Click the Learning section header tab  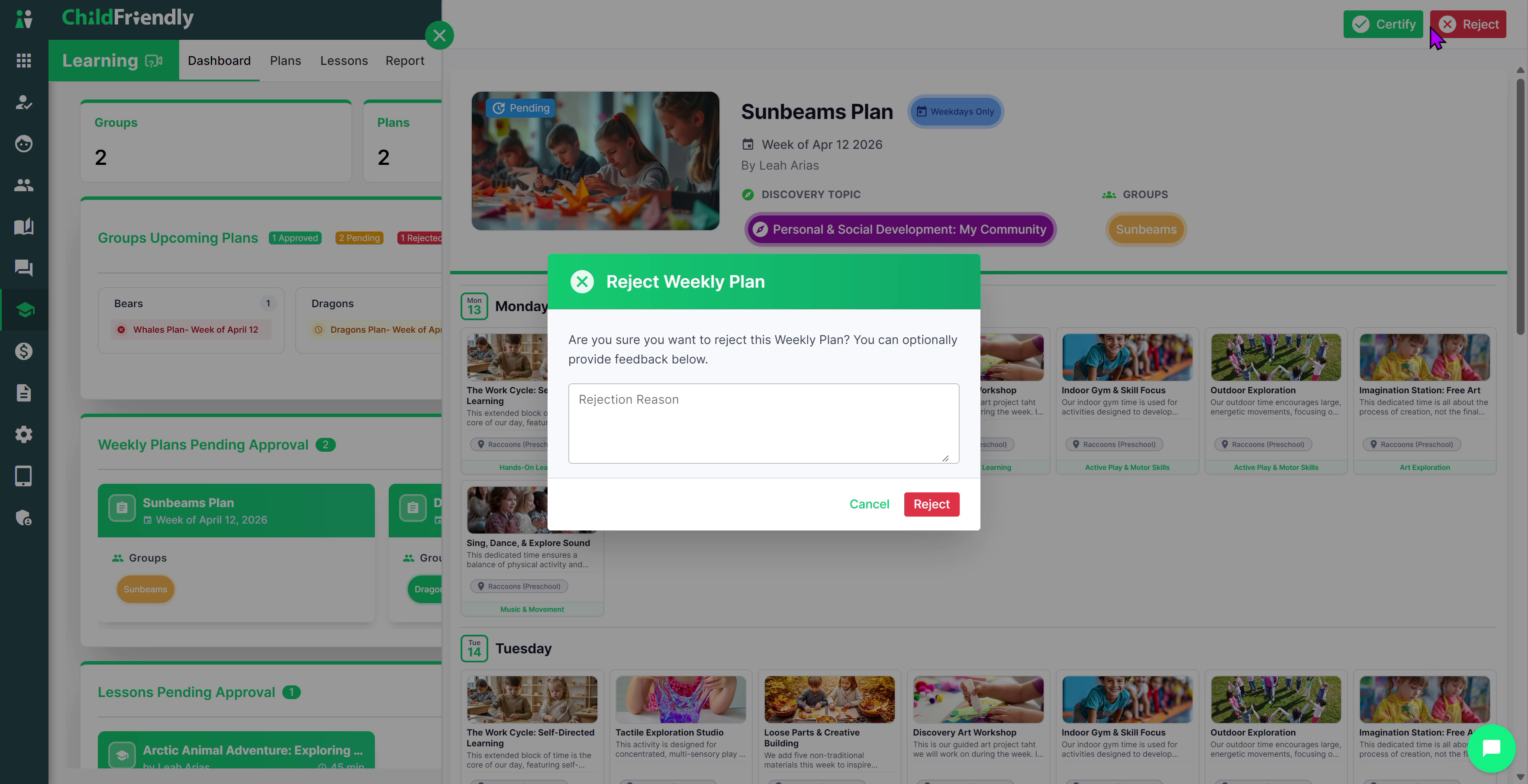pyautogui.click(x=113, y=61)
